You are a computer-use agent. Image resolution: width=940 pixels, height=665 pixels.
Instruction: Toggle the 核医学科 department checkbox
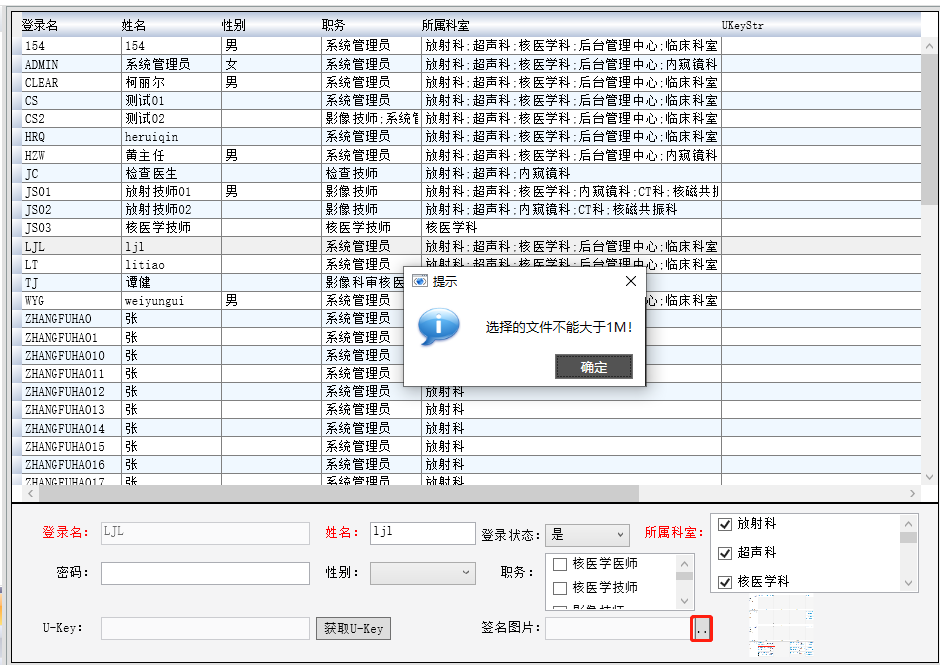pyautogui.click(x=726, y=581)
